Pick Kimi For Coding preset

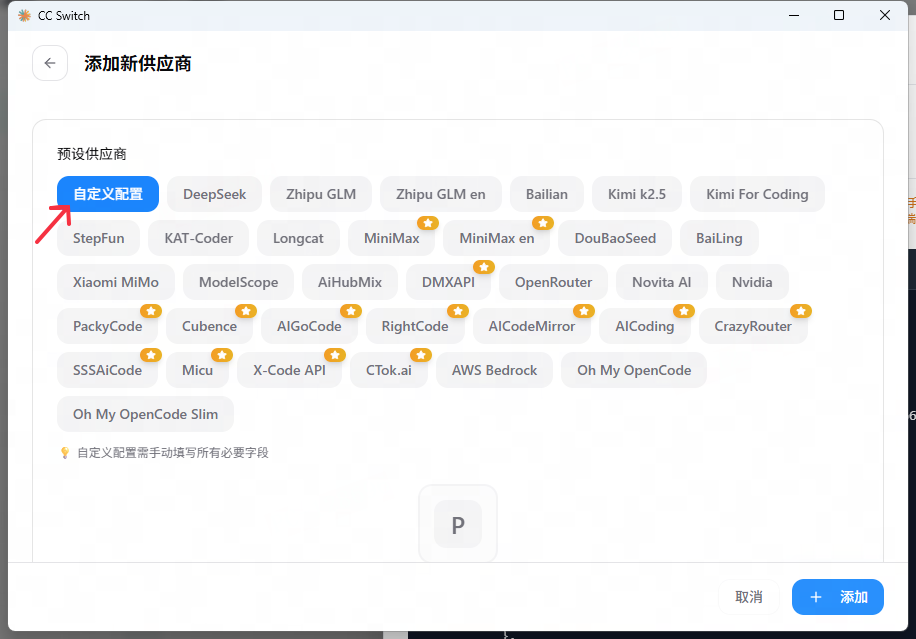point(757,194)
